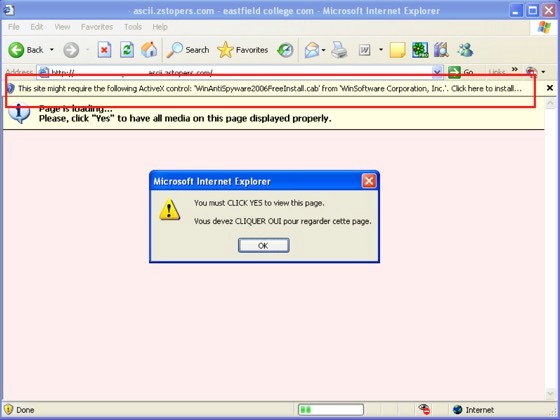Maximize the Internet Explorer window
The height and width of the screenshot is (420, 560).
coord(532,10)
